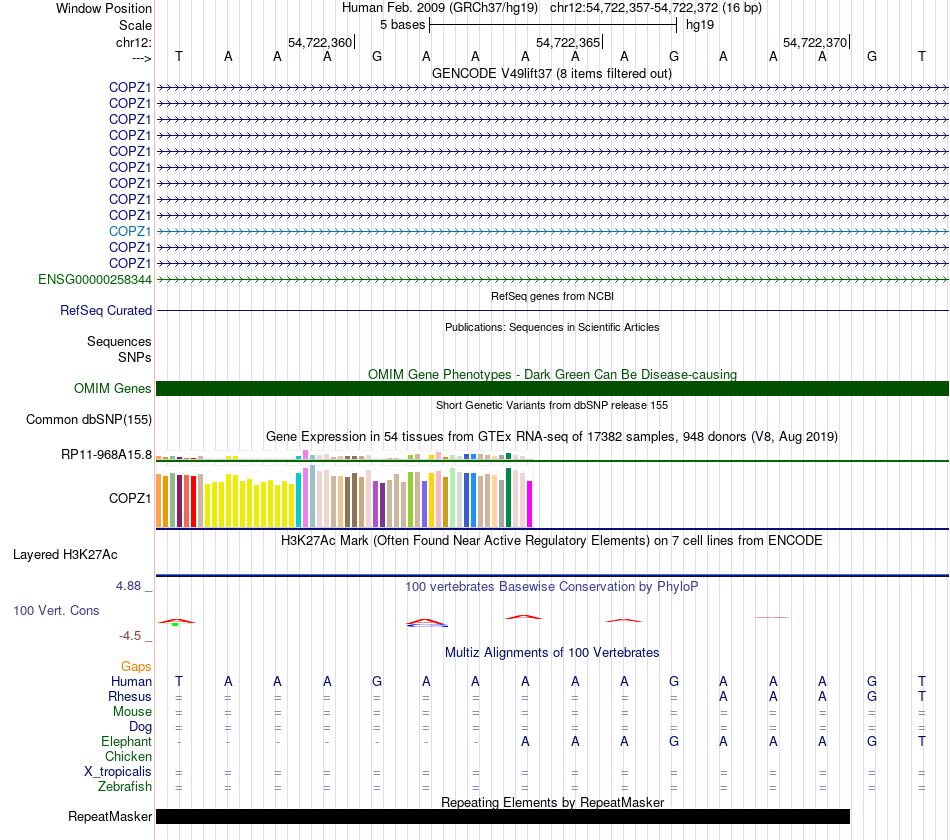Click the Layered H3K27Ac label
The height and width of the screenshot is (840, 950).
click(x=65, y=555)
